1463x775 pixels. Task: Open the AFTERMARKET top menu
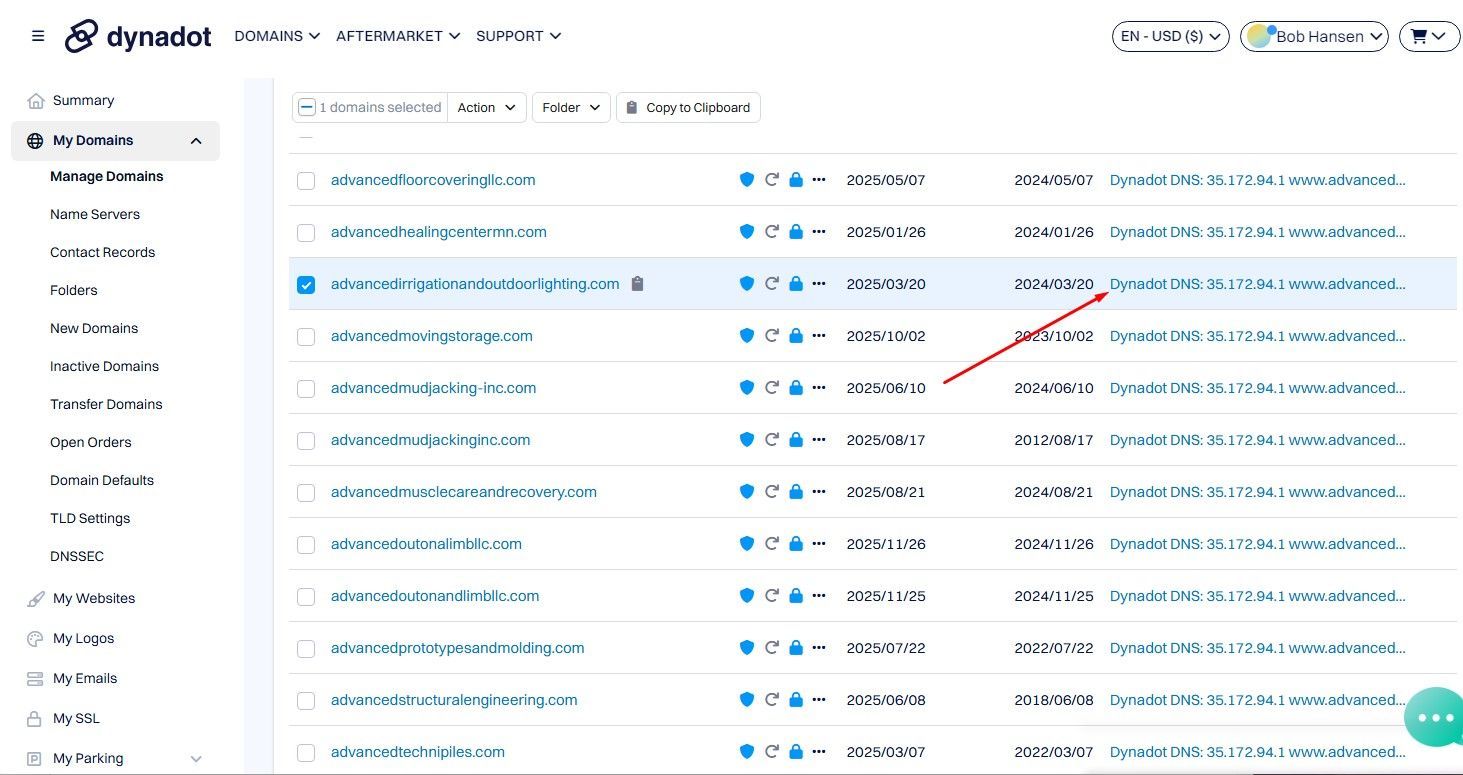coord(398,36)
